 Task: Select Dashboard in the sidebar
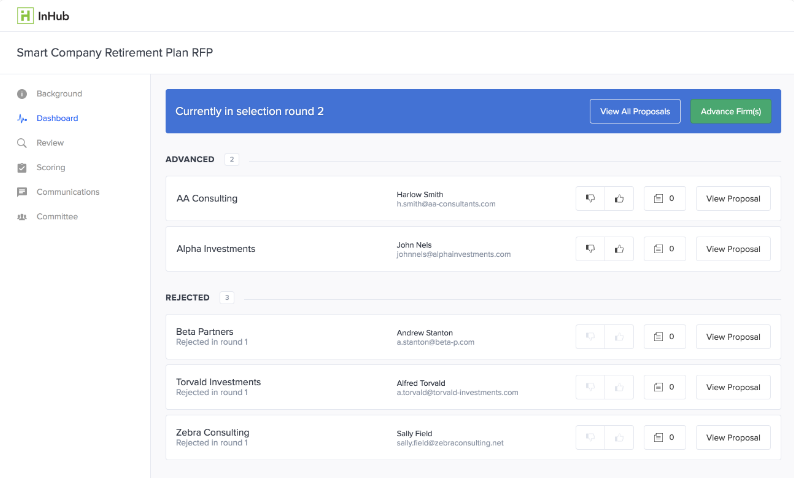(x=57, y=118)
